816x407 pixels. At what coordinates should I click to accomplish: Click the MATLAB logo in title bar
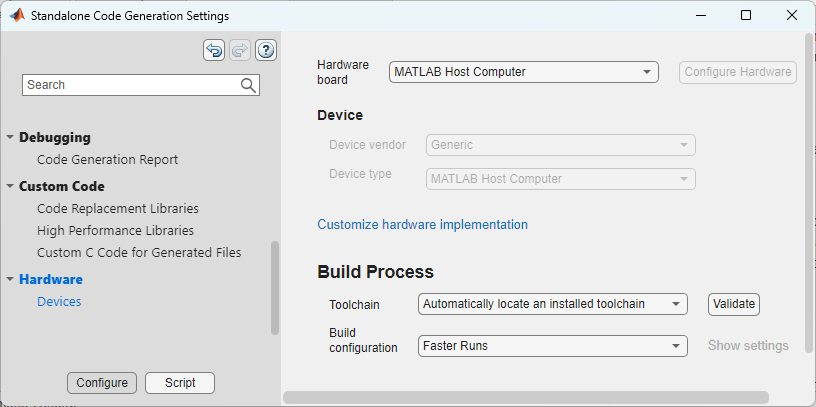[16, 16]
